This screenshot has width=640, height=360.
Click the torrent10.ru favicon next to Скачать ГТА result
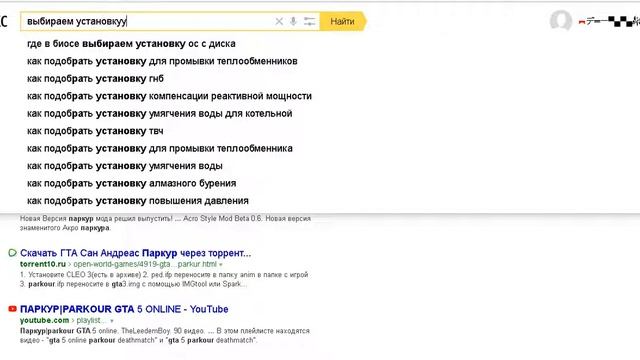click(12, 253)
